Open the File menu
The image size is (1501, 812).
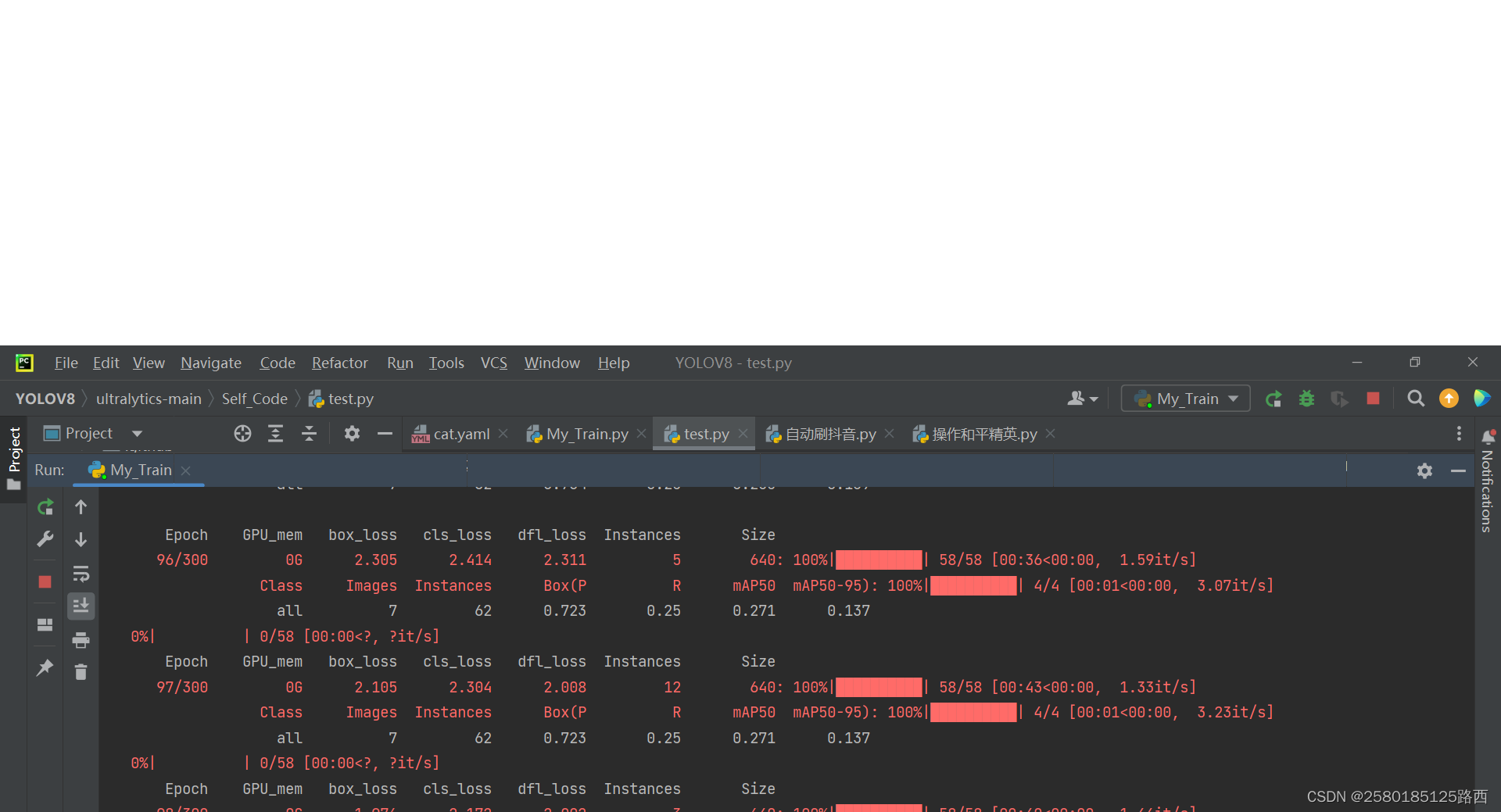(x=66, y=363)
